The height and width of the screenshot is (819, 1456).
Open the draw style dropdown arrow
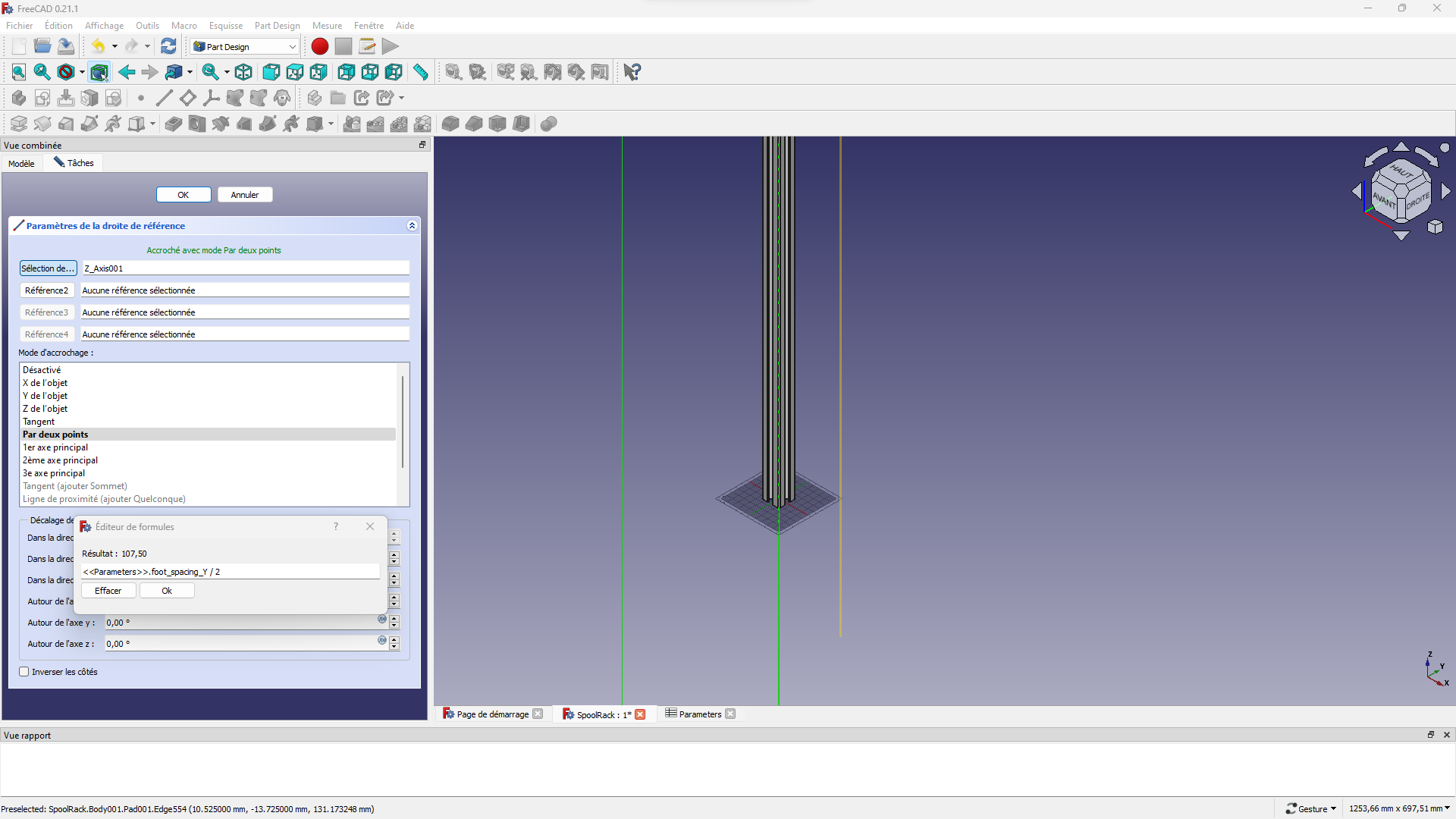82,72
